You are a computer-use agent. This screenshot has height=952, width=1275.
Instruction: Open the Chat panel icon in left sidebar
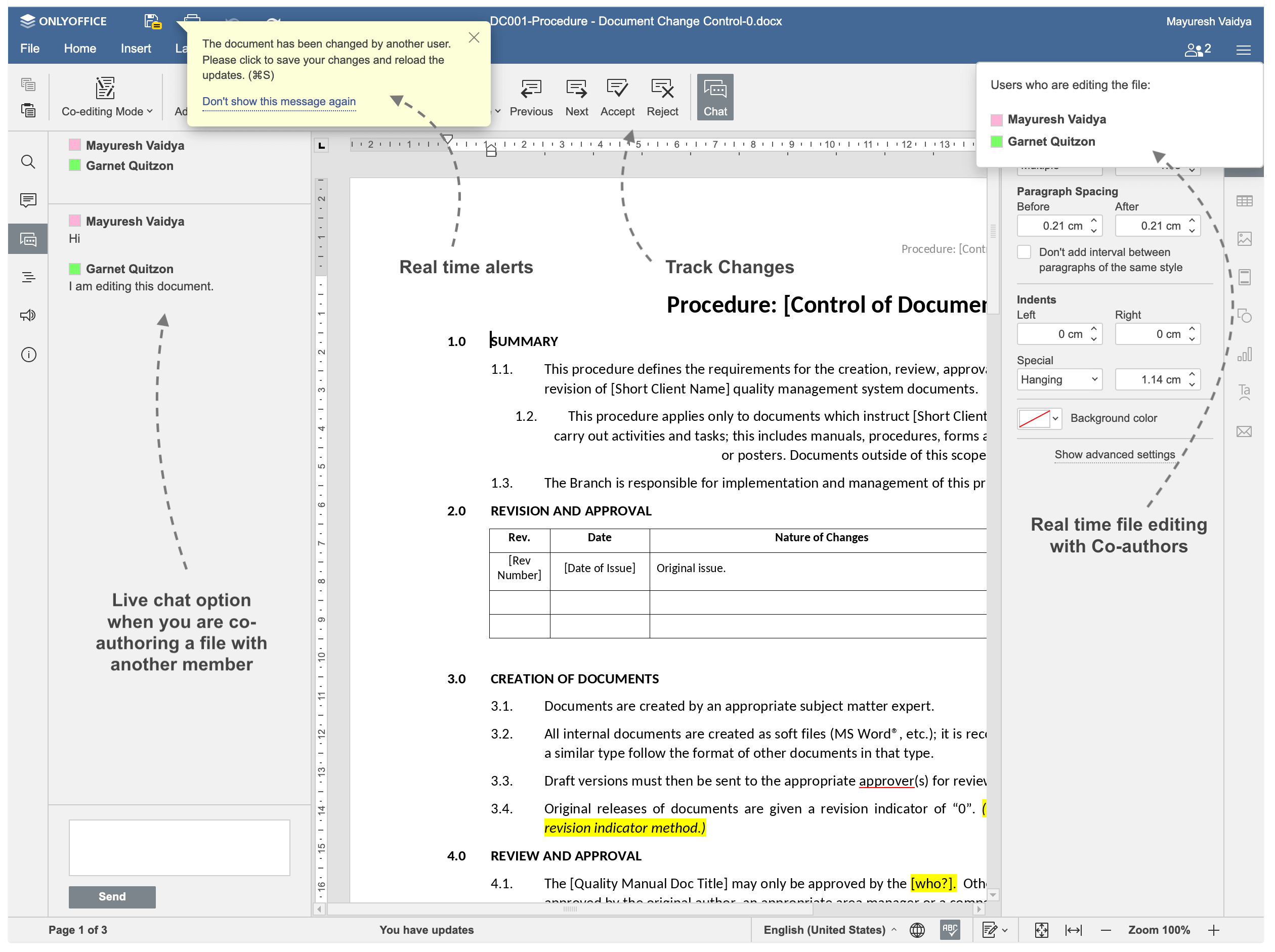(x=28, y=239)
